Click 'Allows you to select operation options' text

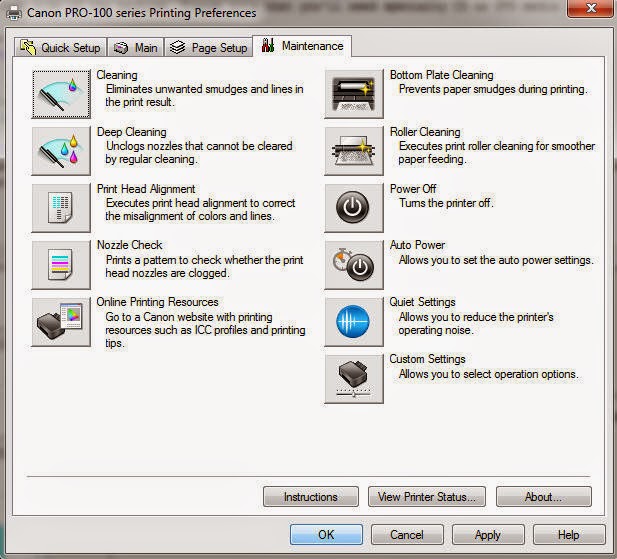pos(489,374)
